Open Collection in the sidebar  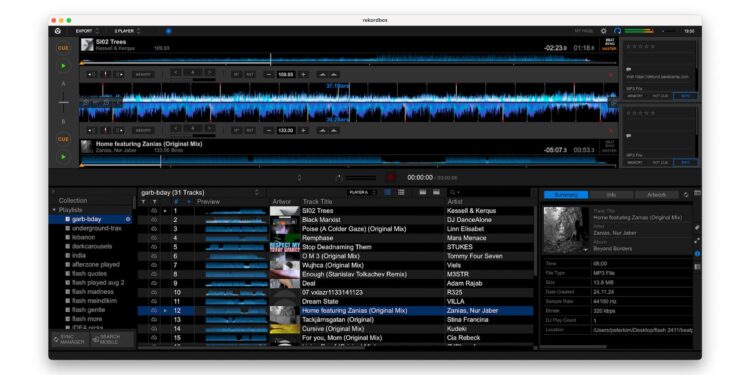pyautogui.click(x=73, y=200)
